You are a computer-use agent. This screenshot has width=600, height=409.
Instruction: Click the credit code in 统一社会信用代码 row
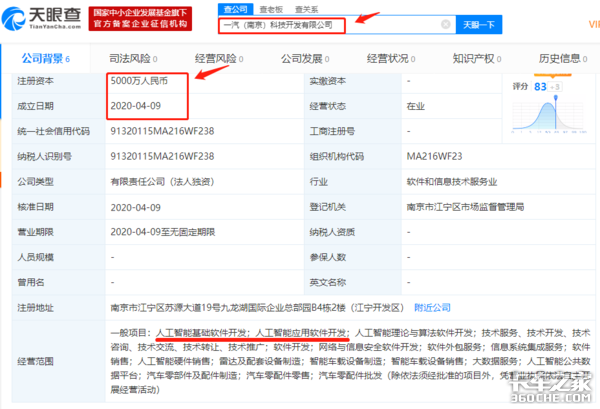tap(162, 131)
